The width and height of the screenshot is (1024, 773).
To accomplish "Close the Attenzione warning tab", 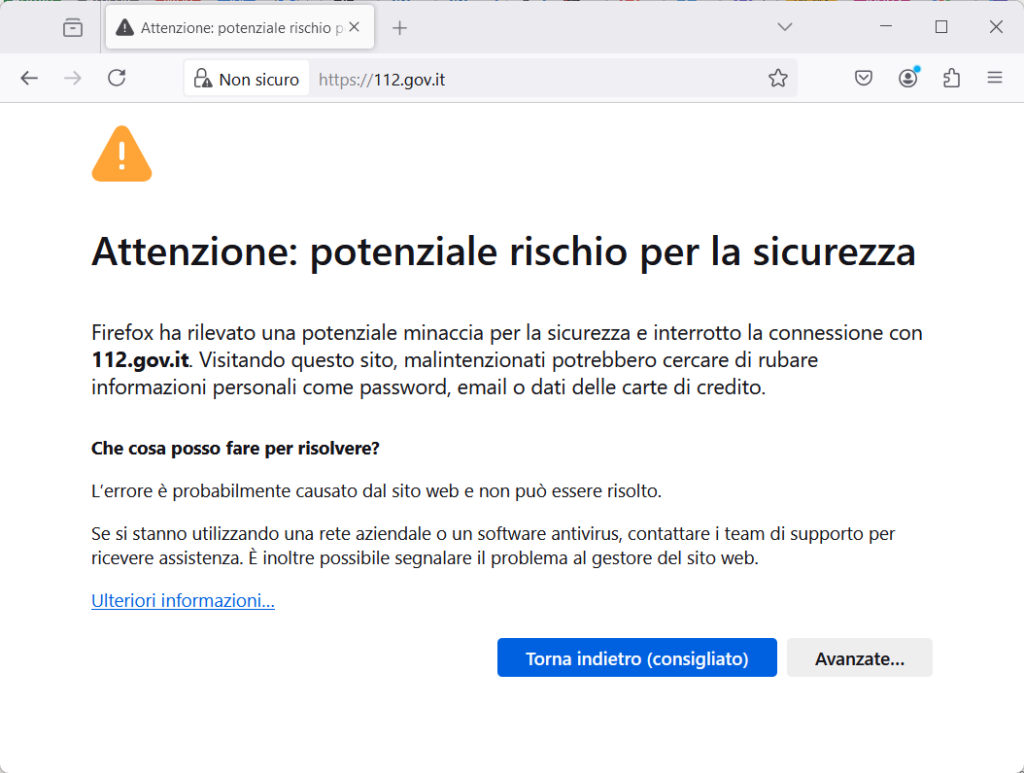I will [x=354, y=27].
